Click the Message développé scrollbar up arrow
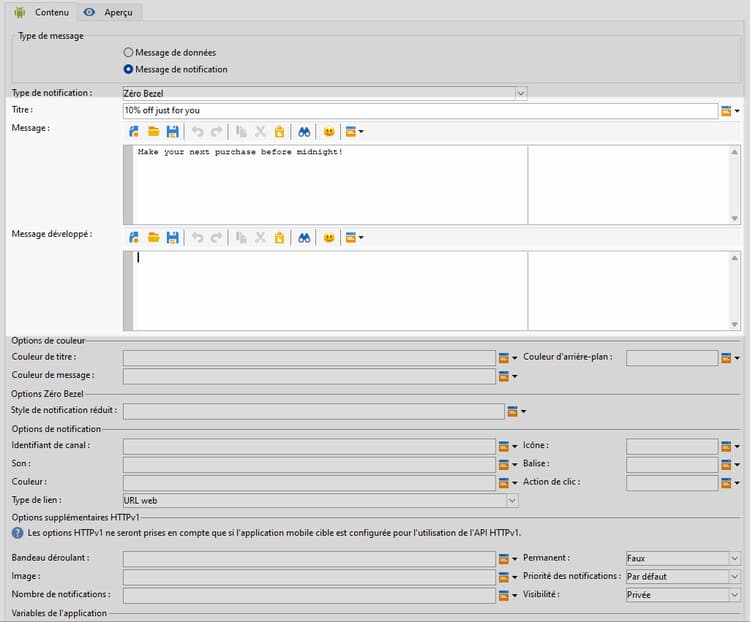The height and width of the screenshot is (622, 750). pos(734,258)
